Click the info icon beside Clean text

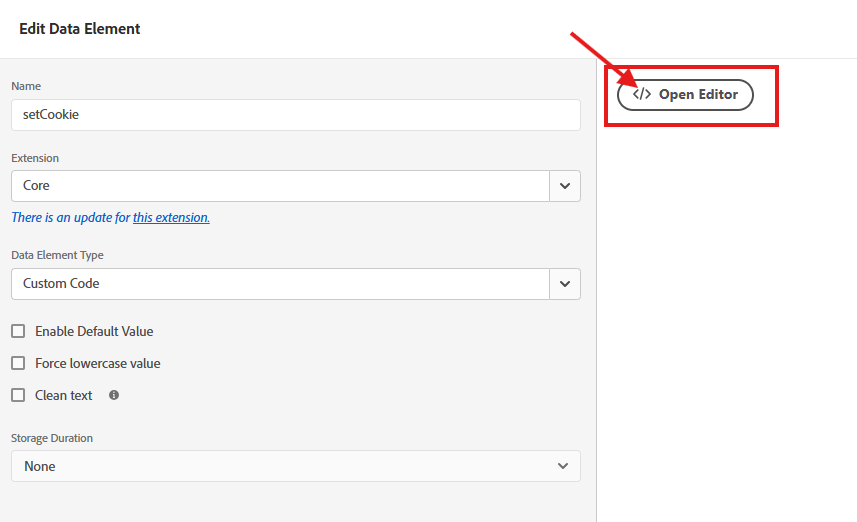click(x=114, y=395)
